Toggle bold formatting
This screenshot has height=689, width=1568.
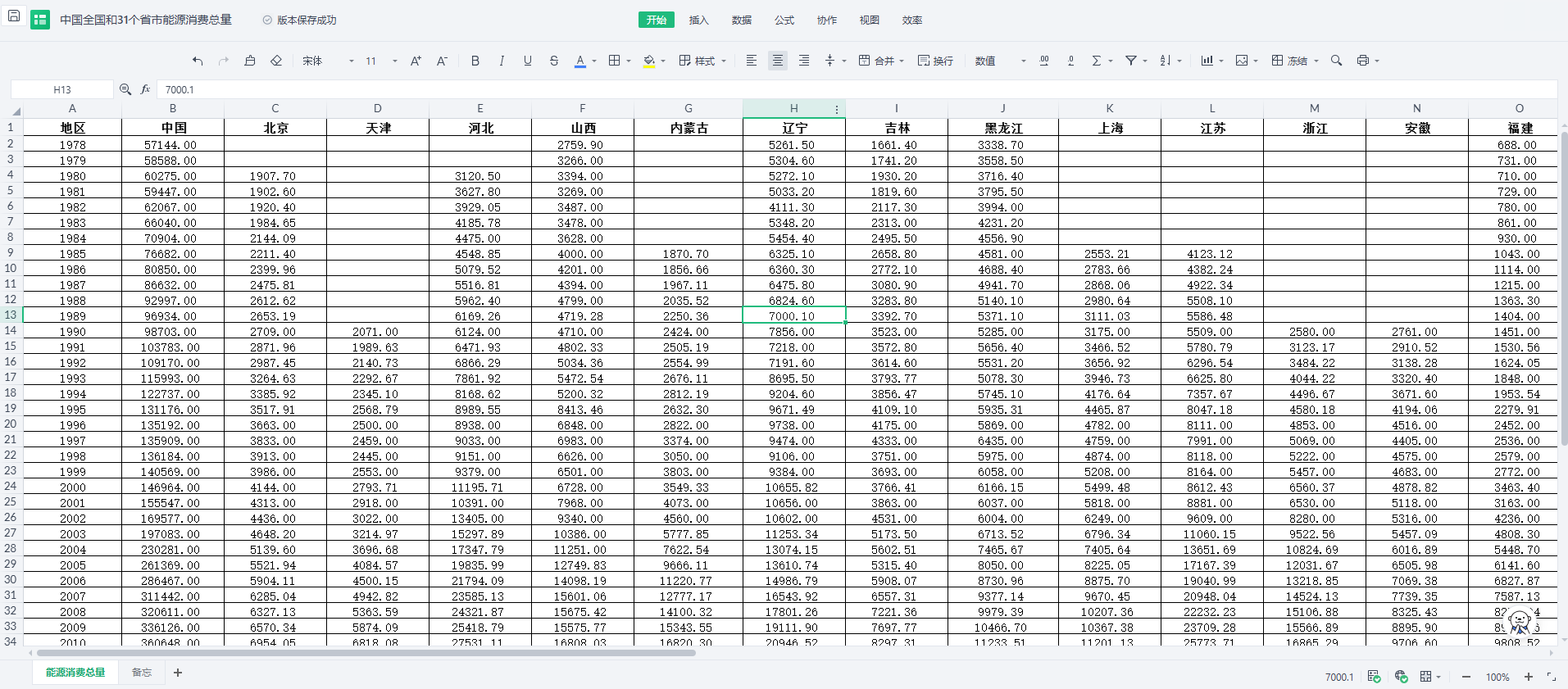click(x=475, y=61)
